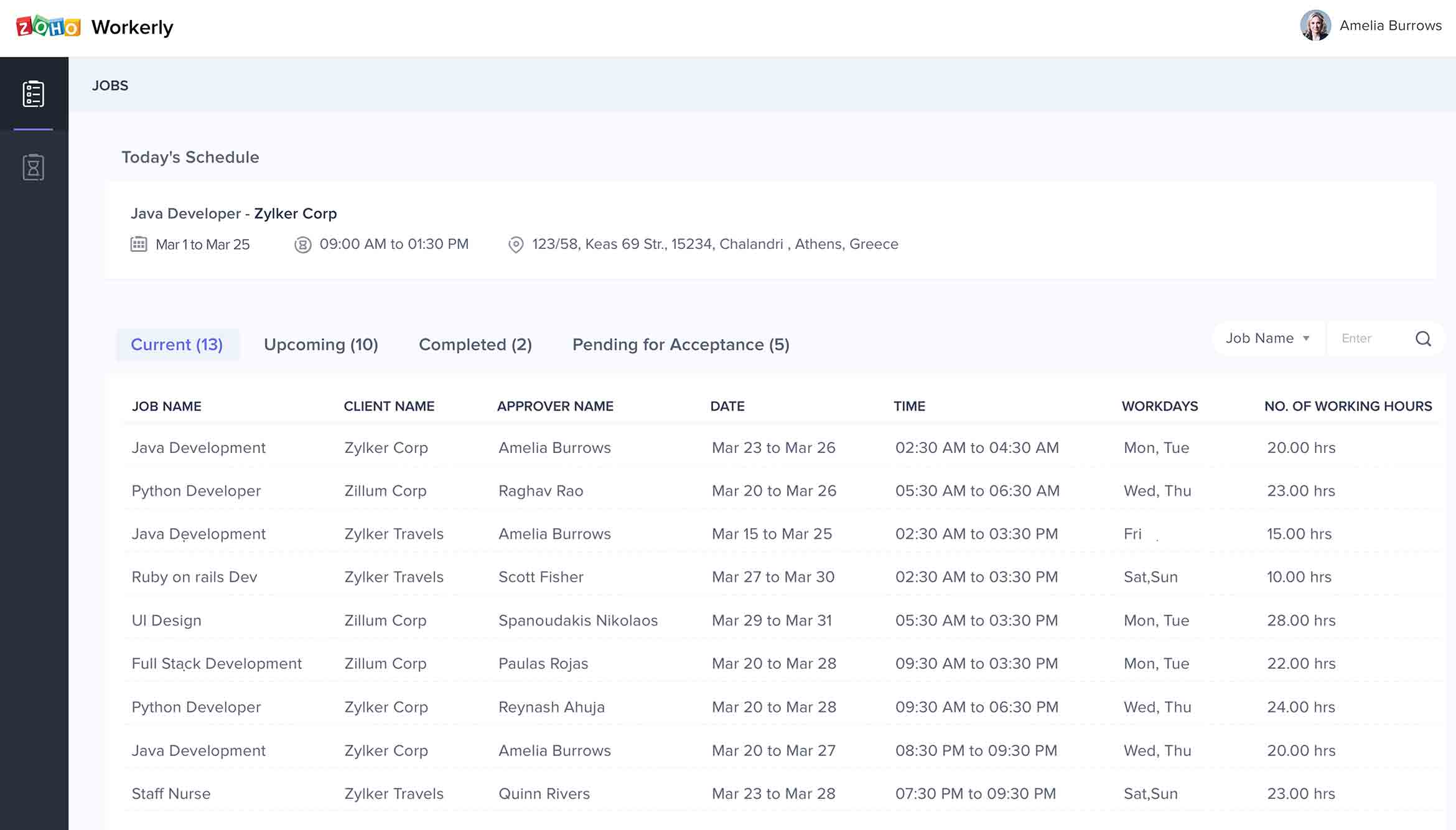Click the Zoho Workerly logo

click(x=95, y=27)
